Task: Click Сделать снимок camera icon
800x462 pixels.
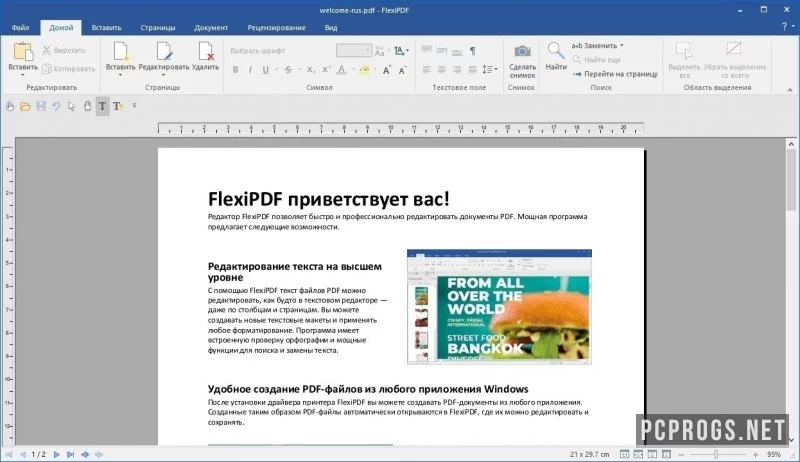Action: 522,51
